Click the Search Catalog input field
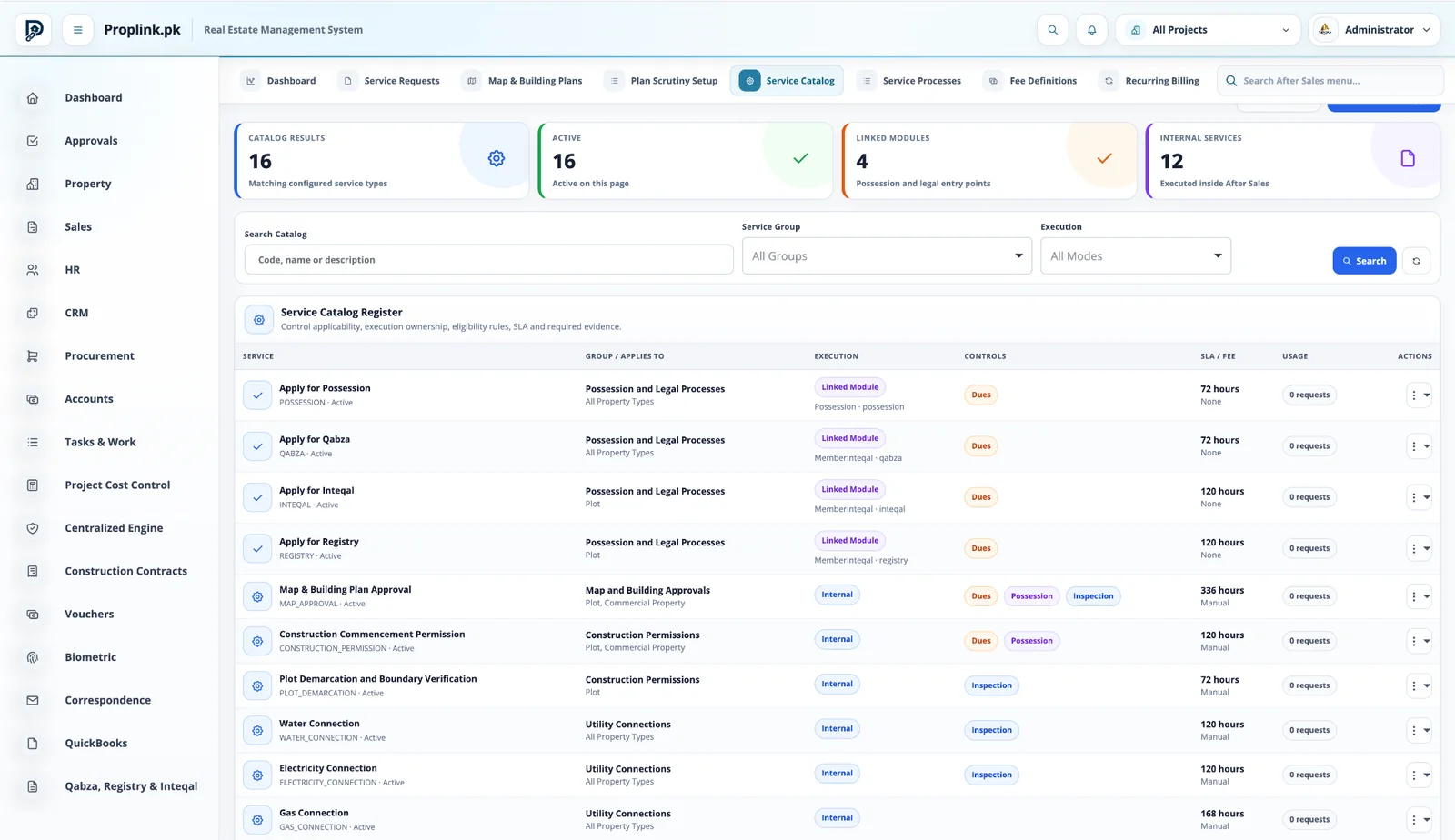Viewport: 1455px width, 840px height. (488, 260)
